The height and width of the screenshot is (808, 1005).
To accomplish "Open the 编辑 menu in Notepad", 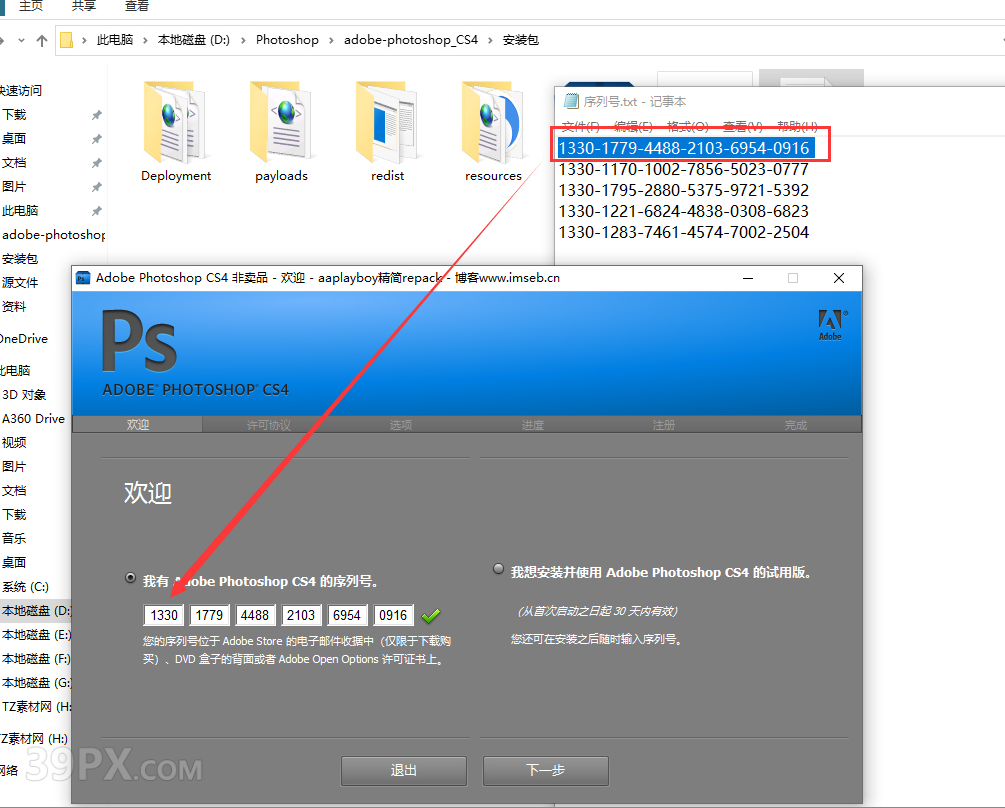I will [x=631, y=126].
